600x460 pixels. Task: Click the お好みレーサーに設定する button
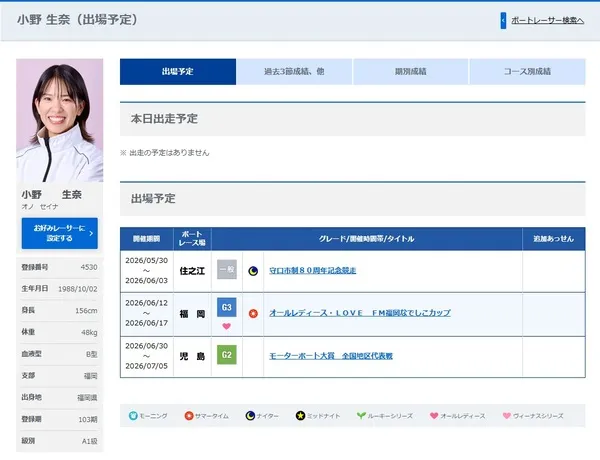[60, 233]
